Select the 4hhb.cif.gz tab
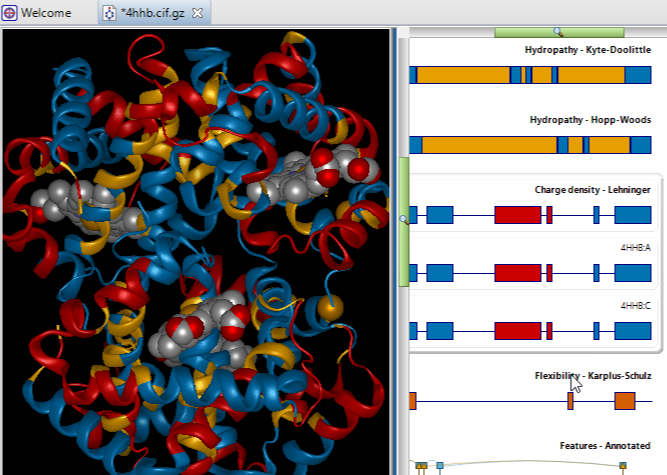 [x=152, y=13]
